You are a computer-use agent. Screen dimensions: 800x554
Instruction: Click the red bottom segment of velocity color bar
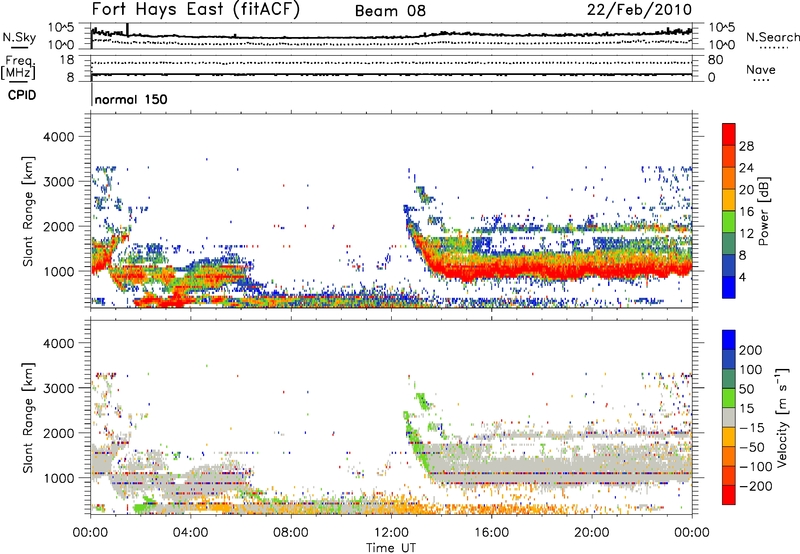point(729,495)
